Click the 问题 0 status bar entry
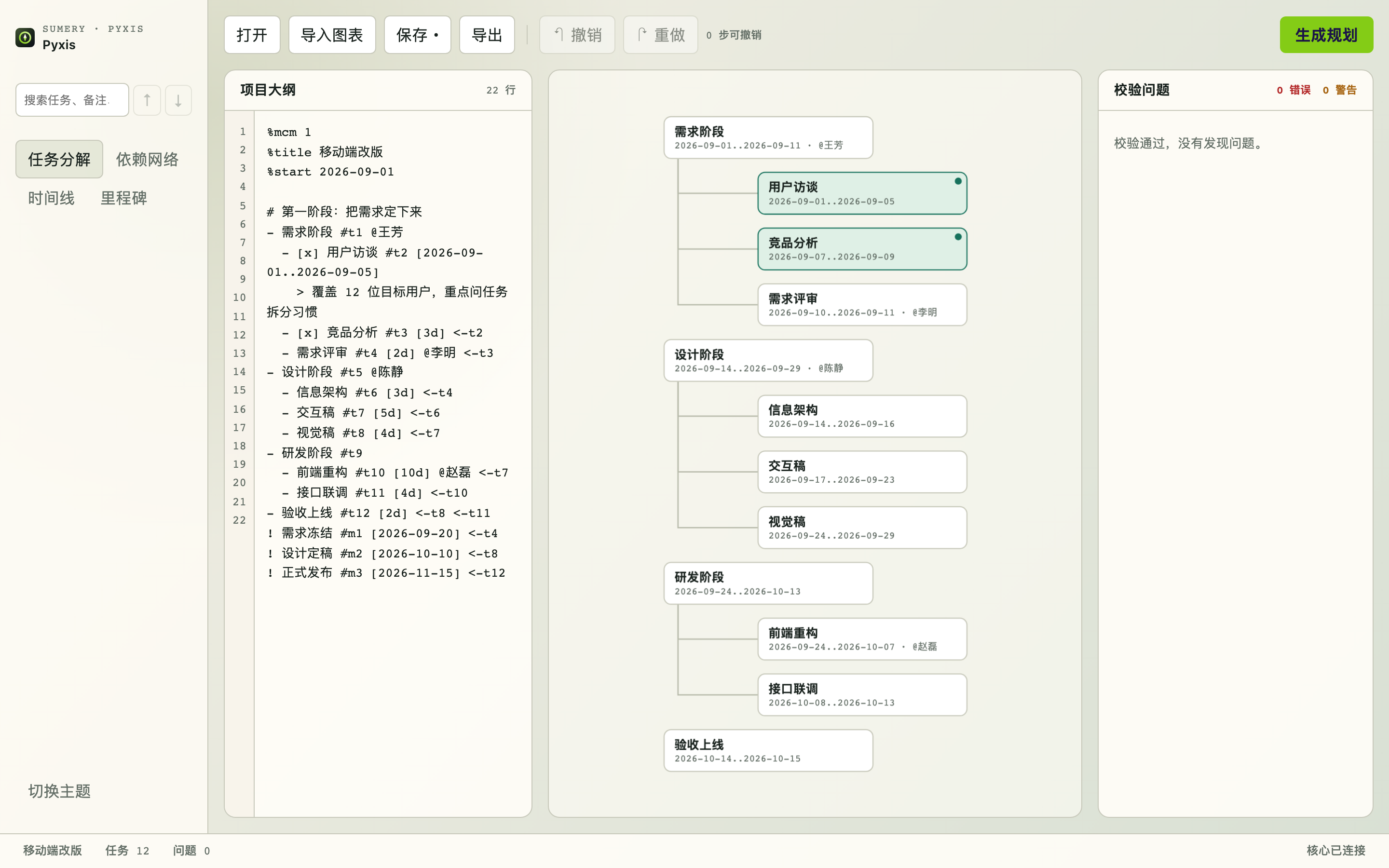 (191, 850)
